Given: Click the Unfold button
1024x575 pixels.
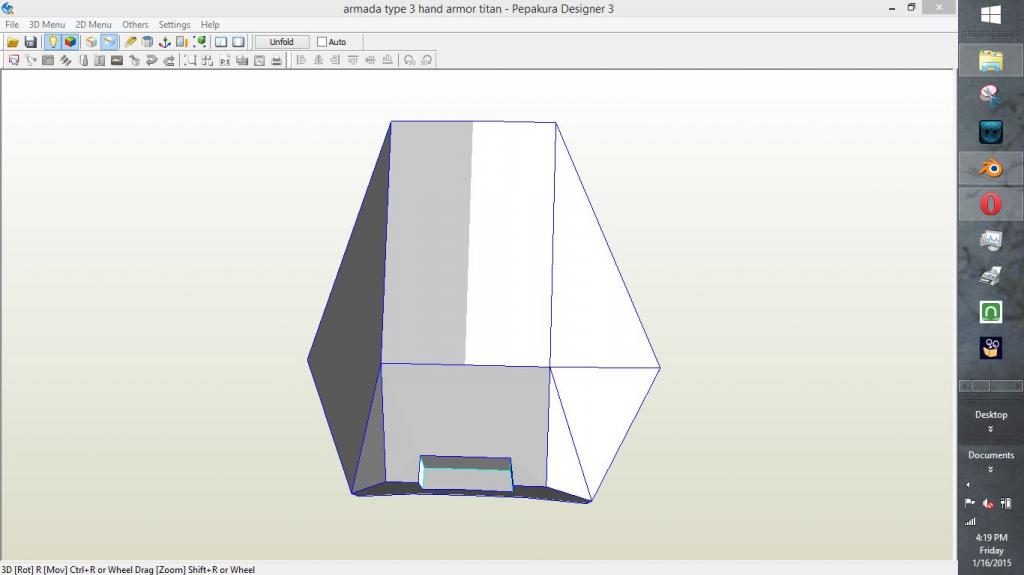Looking at the screenshot, I should (x=281, y=42).
